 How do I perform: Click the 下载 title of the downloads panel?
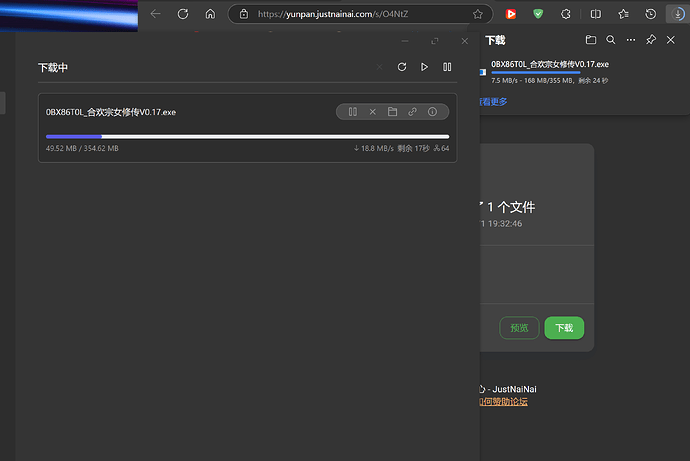click(x=495, y=40)
